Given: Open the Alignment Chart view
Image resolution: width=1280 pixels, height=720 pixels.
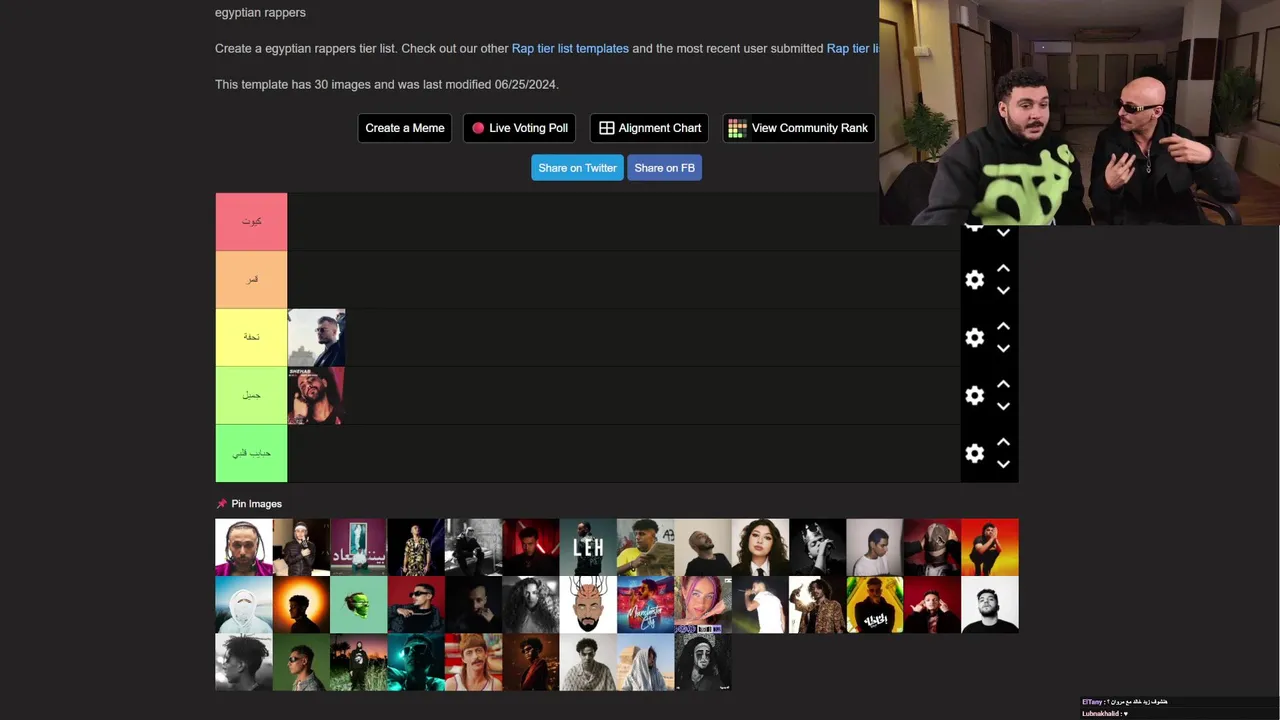Looking at the screenshot, I should [649, 128].
